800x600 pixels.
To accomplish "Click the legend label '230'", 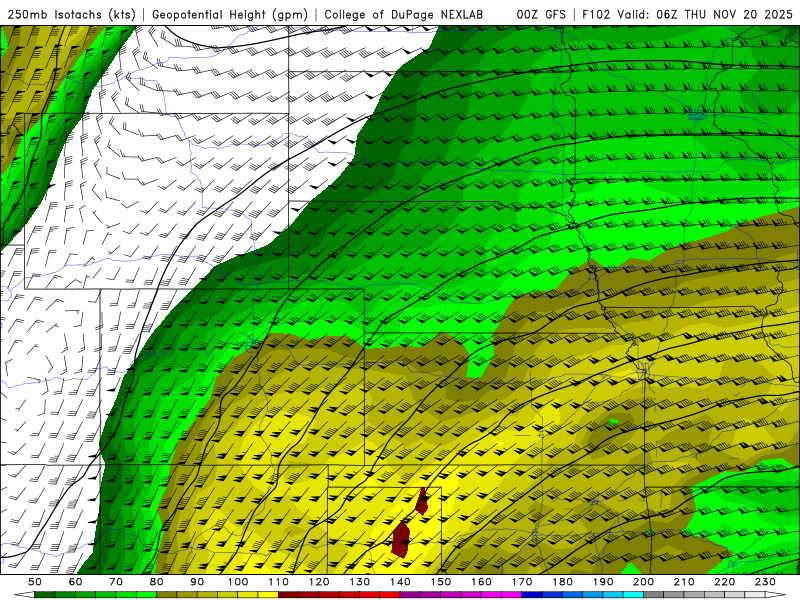I will [765, 582].
